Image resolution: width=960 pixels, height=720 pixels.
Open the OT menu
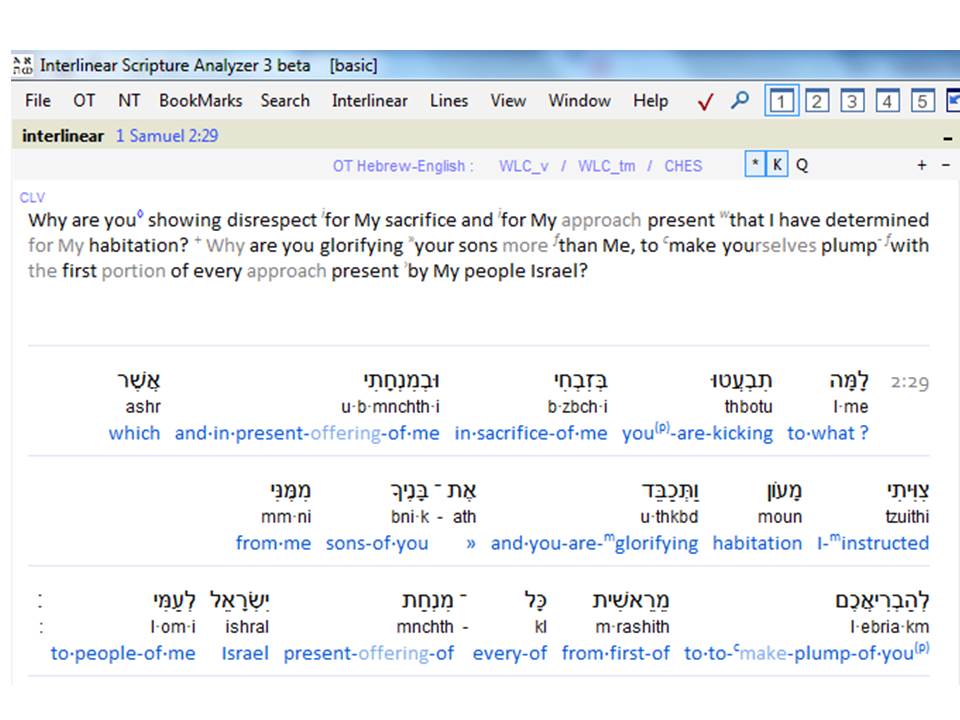(84, 100)
